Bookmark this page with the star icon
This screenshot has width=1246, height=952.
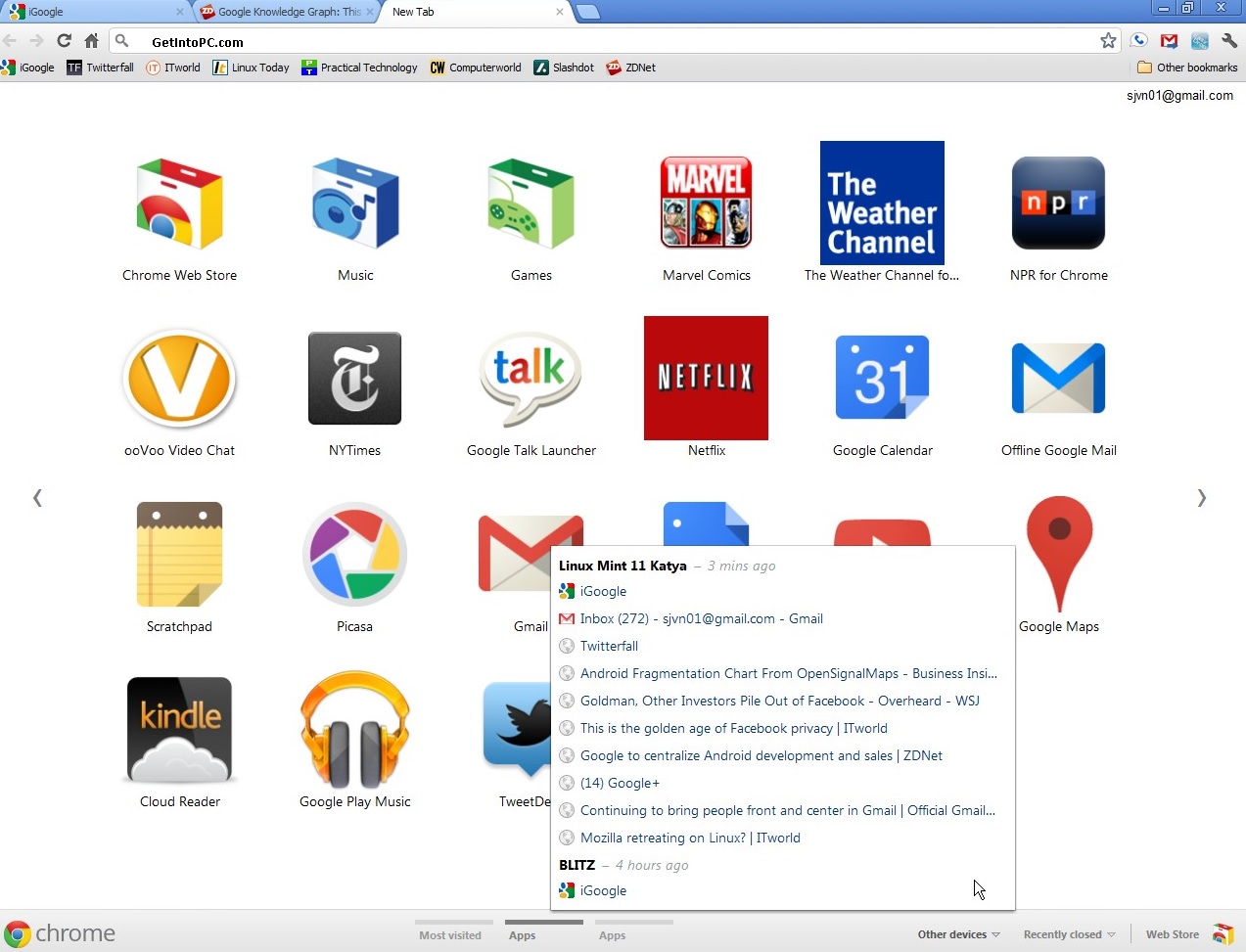point(1108,41)
